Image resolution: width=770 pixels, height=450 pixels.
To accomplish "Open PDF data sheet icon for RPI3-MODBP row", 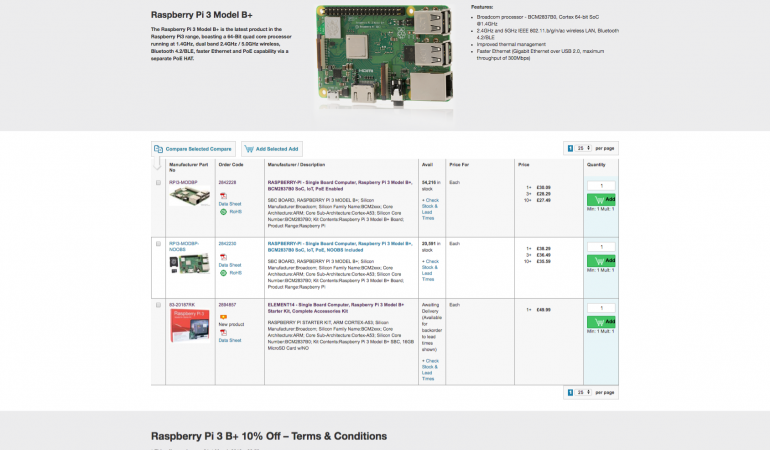I will point(223,196).
